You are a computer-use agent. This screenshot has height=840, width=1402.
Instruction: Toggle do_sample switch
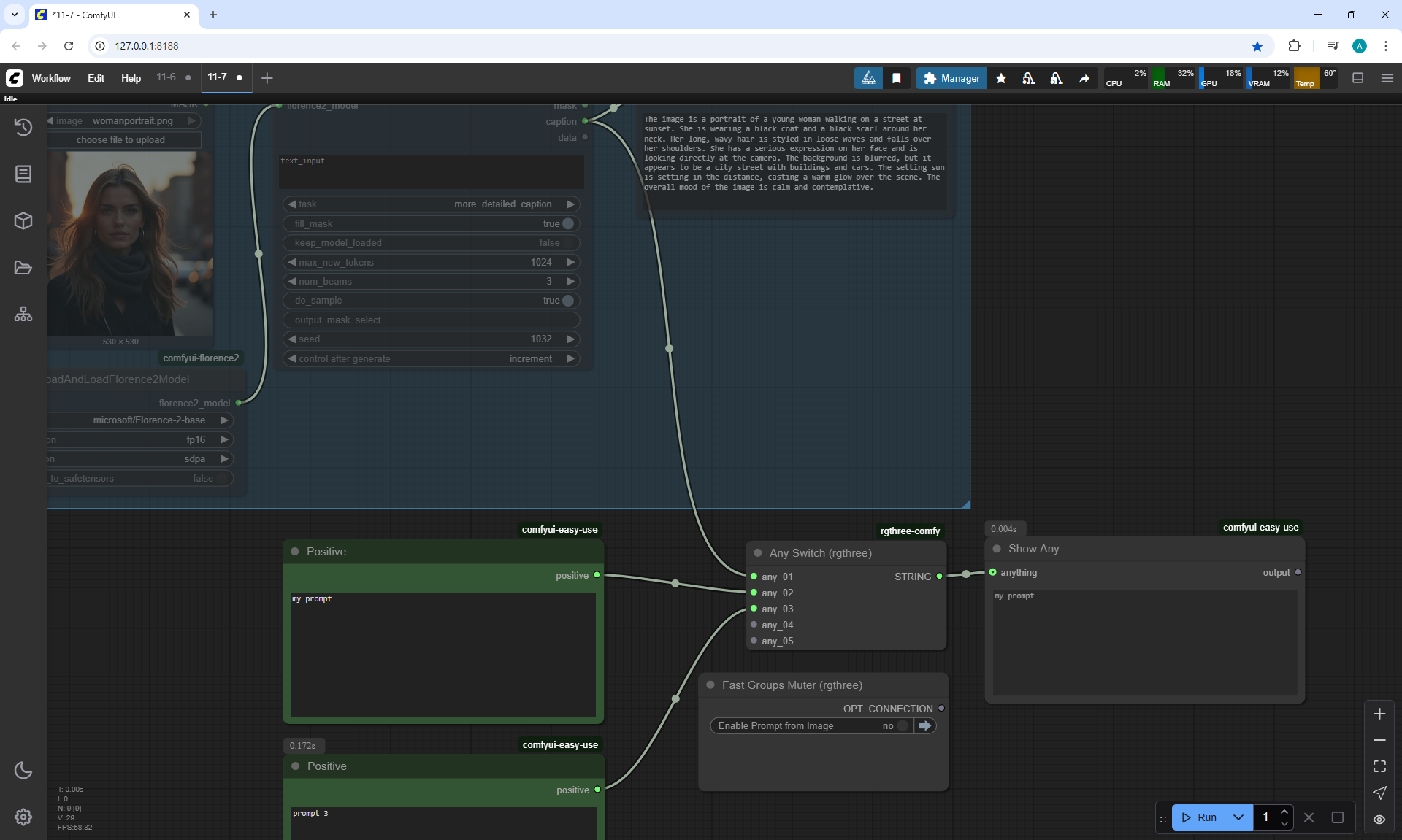[567, 301]
